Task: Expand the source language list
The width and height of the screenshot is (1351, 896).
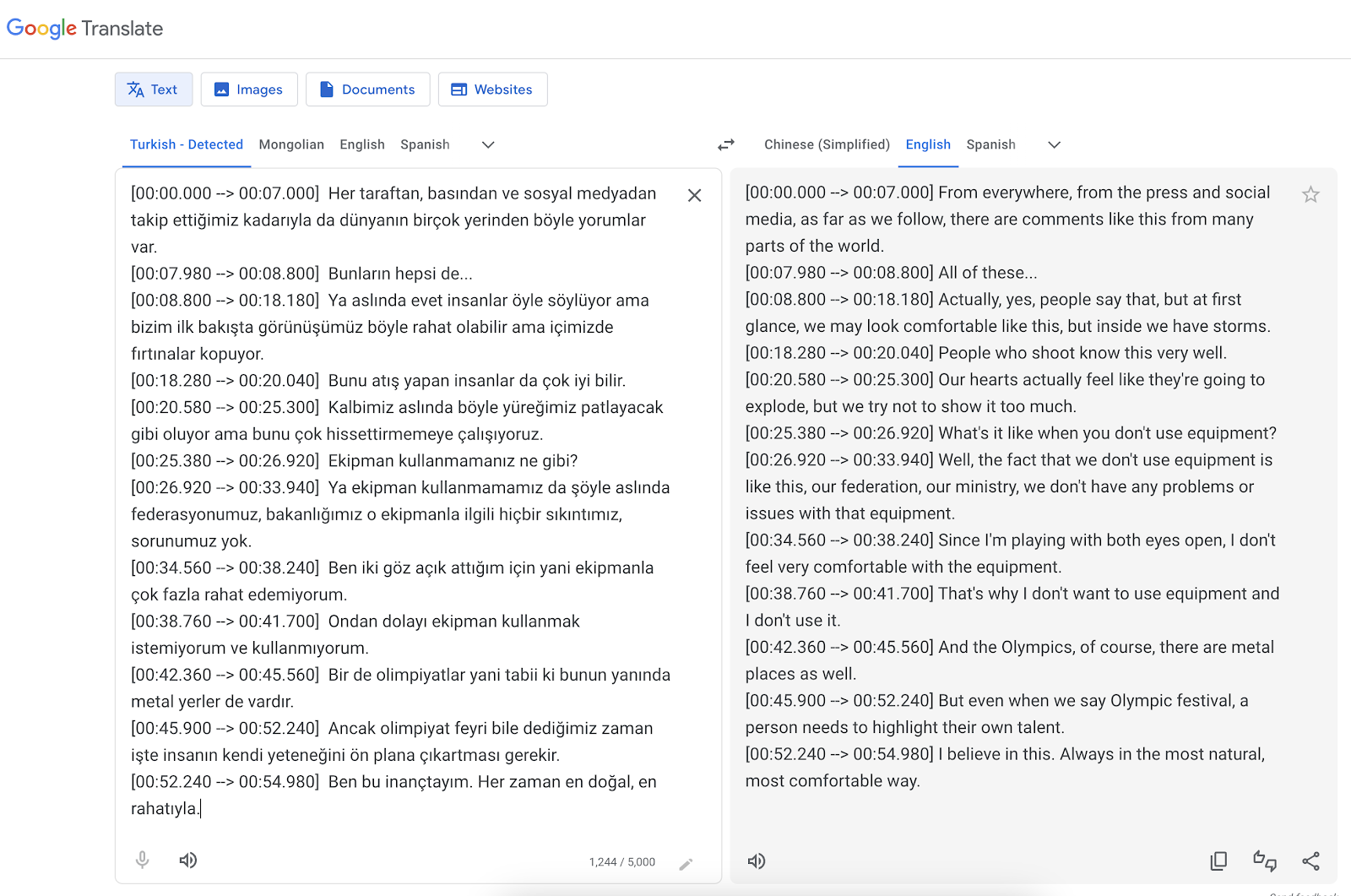Action: [x=488, y=145]
